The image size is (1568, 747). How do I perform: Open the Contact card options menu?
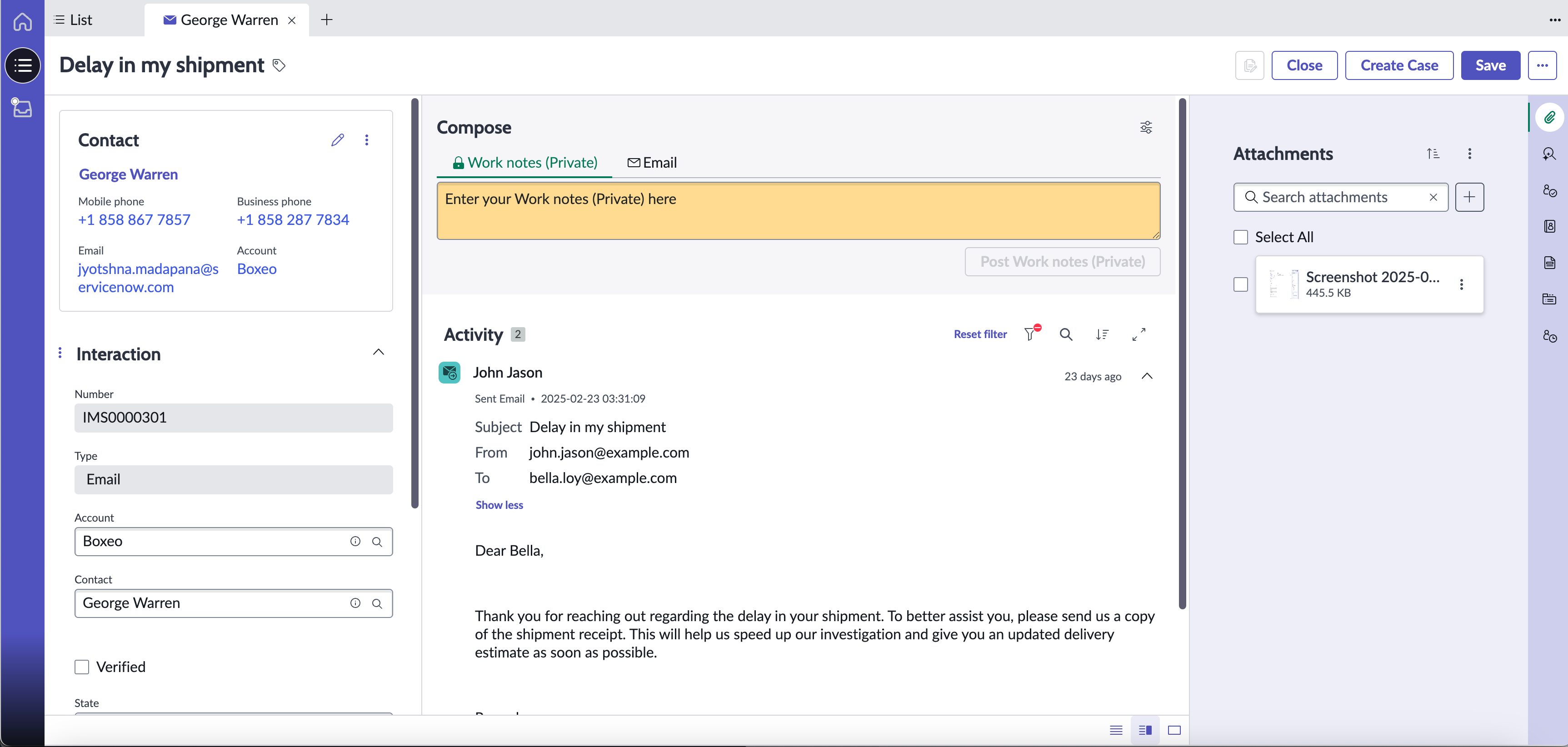(366, 140)
